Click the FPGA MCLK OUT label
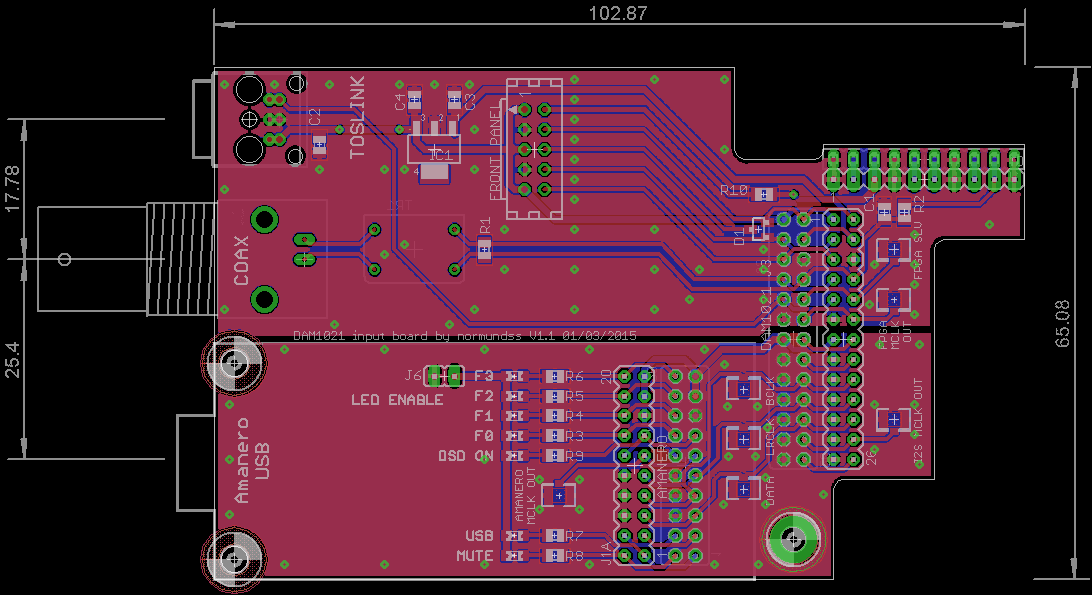 pos(895,334)
